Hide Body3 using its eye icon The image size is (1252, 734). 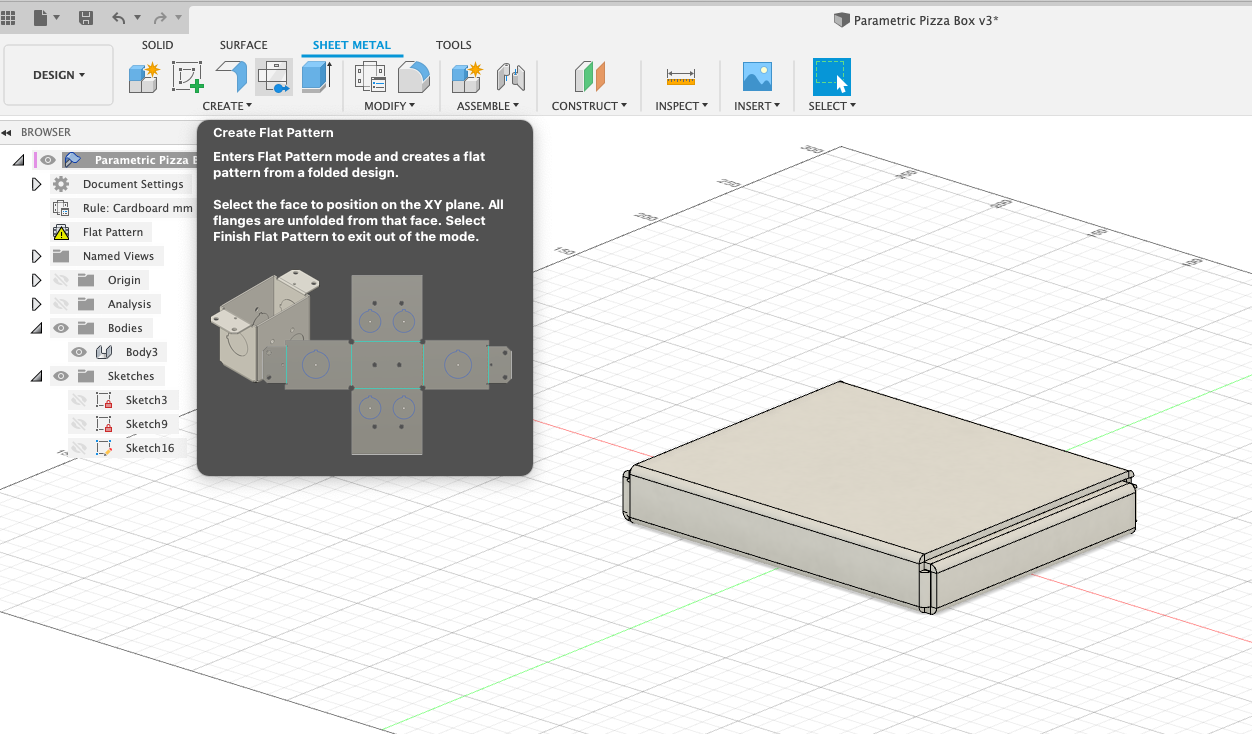click(x=79, y=352)
